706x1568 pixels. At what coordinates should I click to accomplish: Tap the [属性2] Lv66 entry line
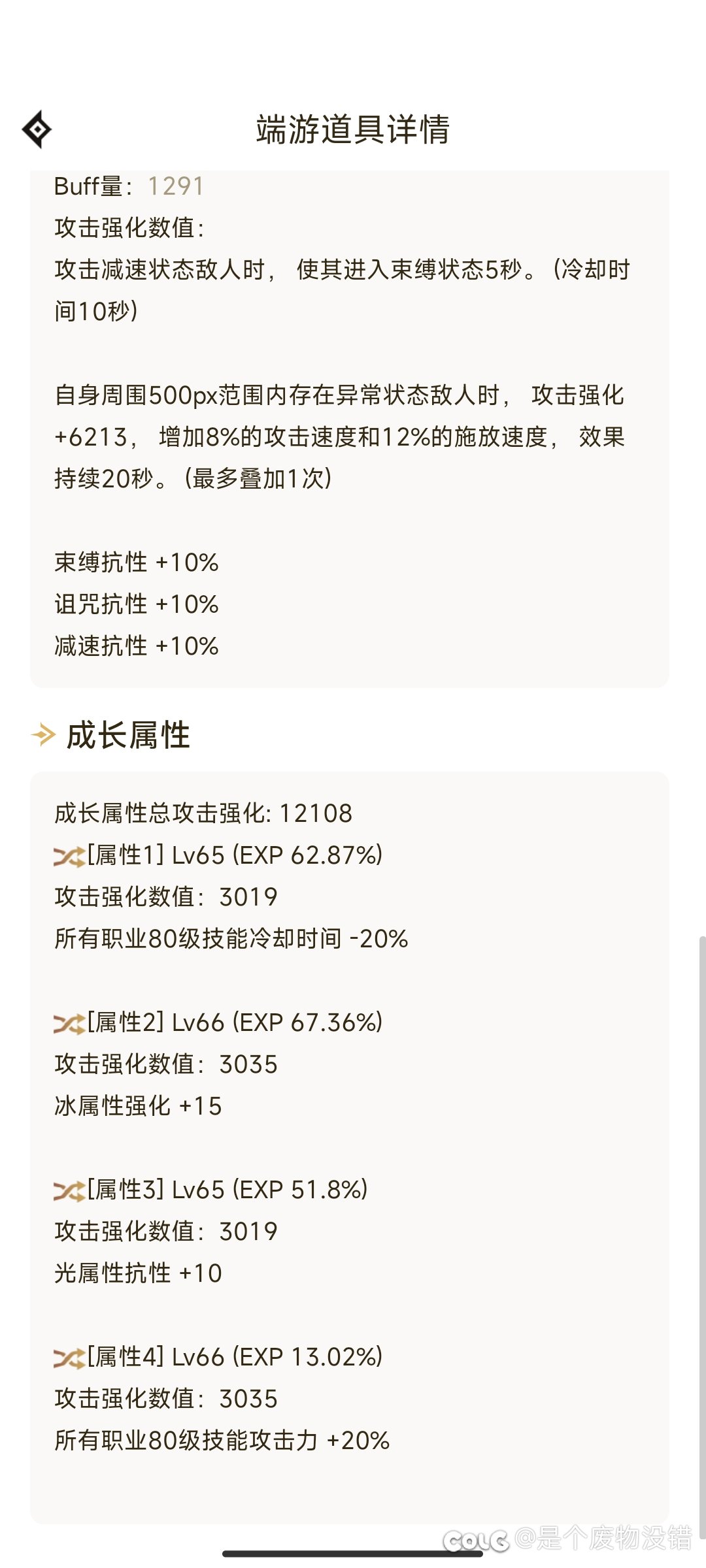pyautogui.click(x=218, y=1022)
